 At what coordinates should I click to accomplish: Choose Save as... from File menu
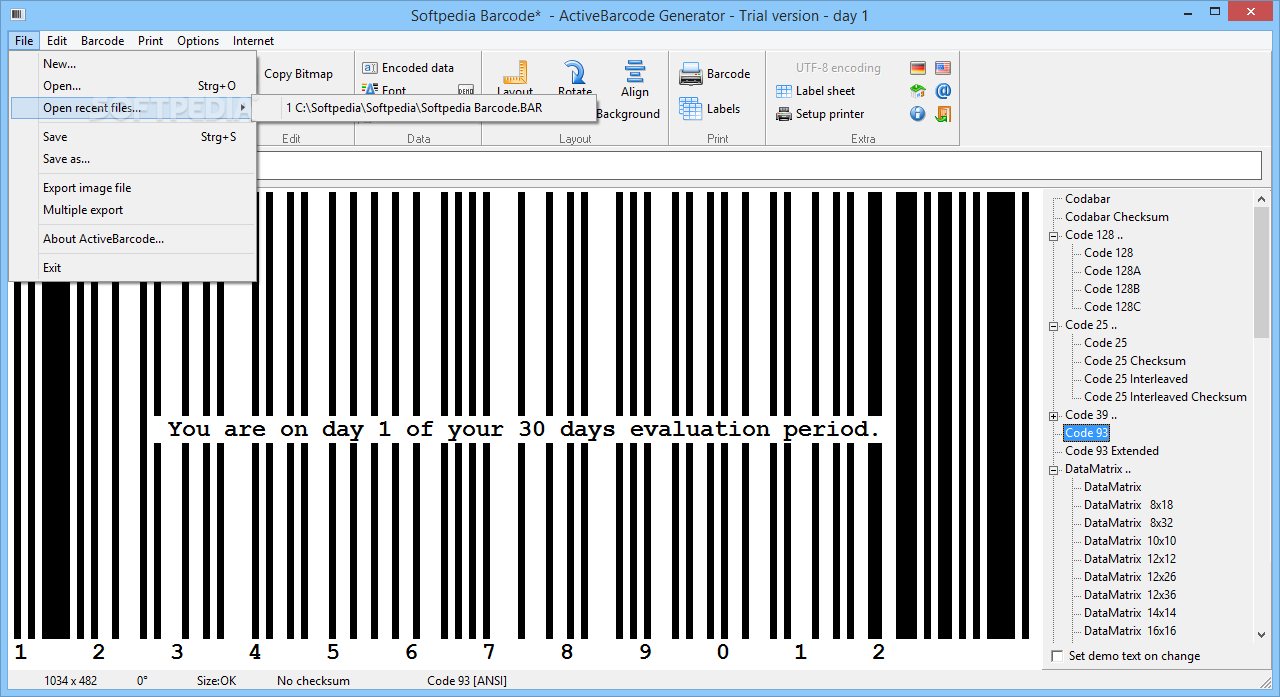[132, 159]
